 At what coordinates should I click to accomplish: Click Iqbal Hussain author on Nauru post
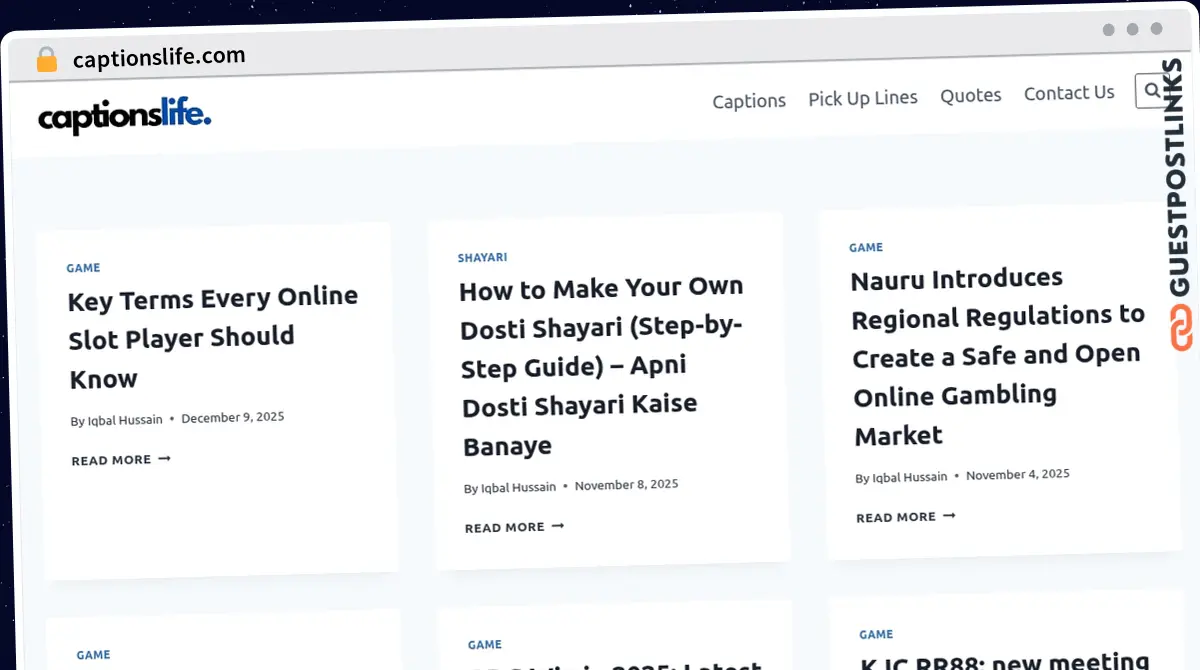tap(909, 477)
